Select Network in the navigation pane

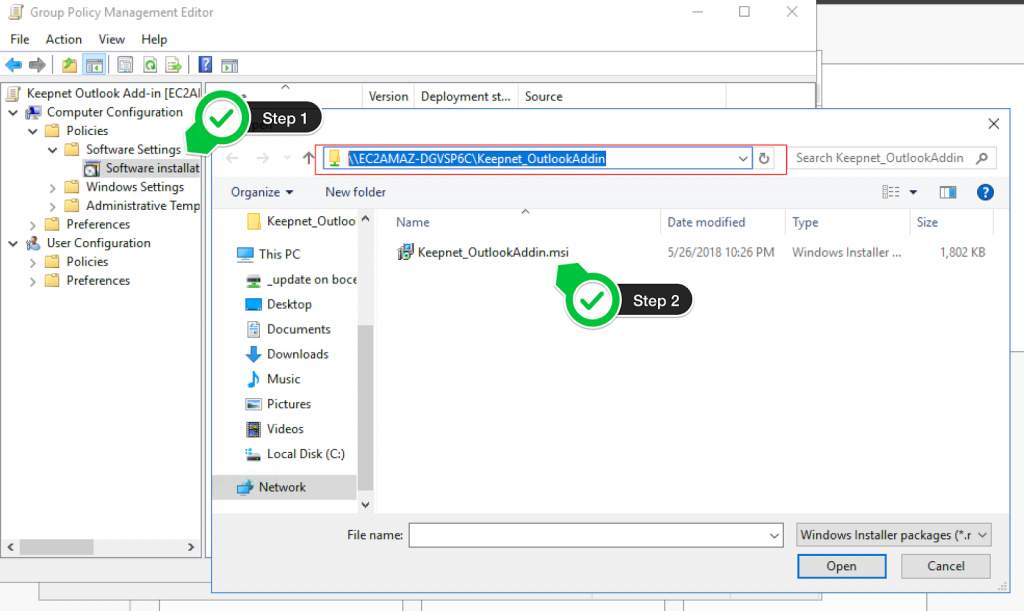click(x=282, y=487)
